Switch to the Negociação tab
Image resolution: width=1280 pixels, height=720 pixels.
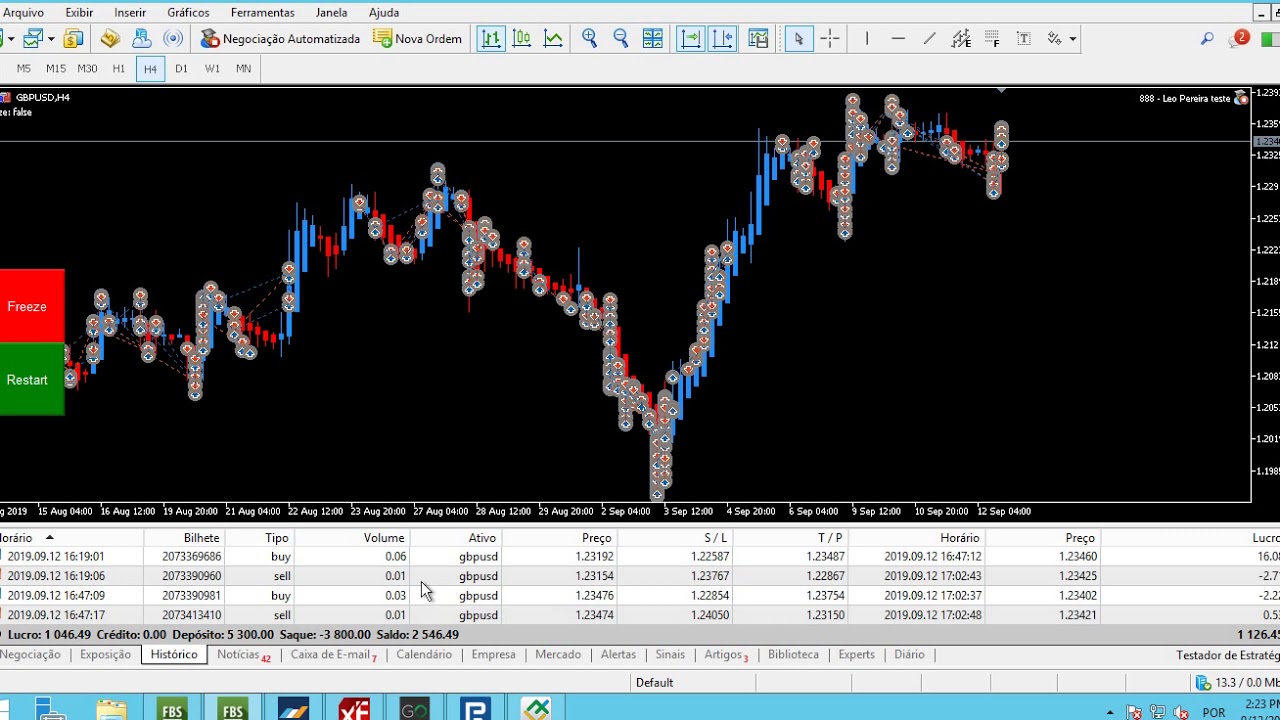(30, 655)
